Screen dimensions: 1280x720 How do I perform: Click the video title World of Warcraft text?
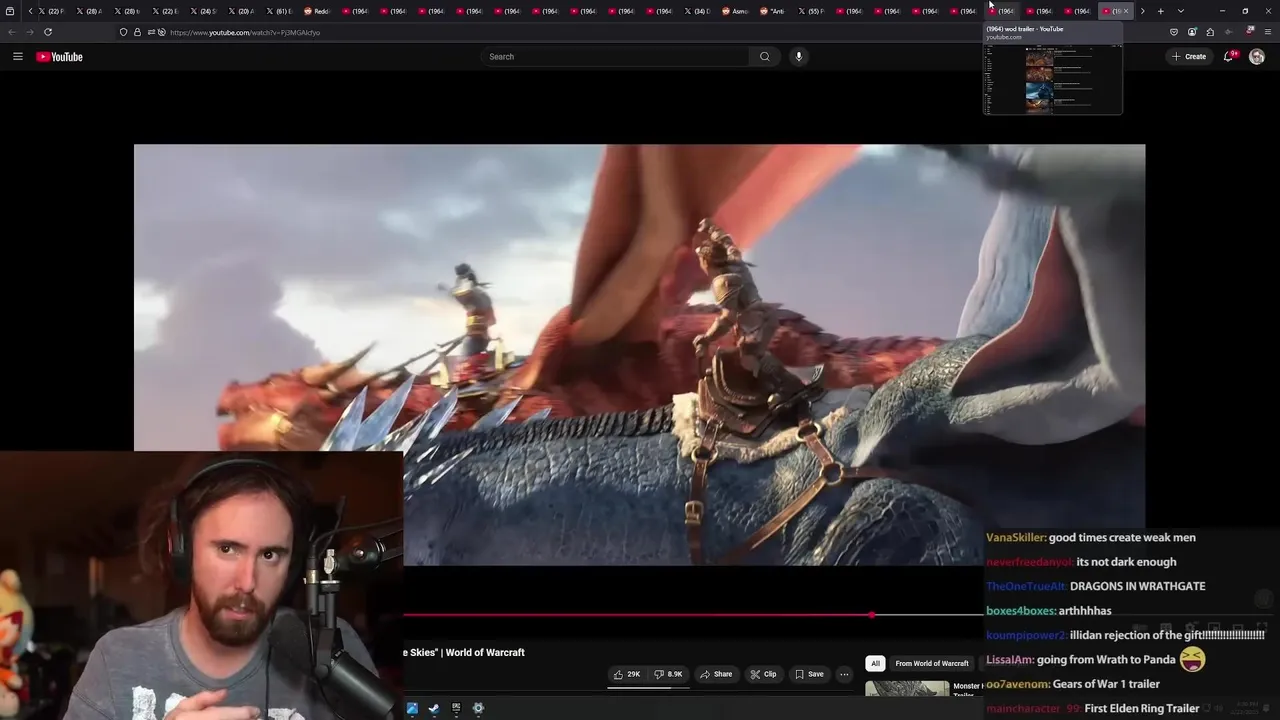click(x=485, y=652)
